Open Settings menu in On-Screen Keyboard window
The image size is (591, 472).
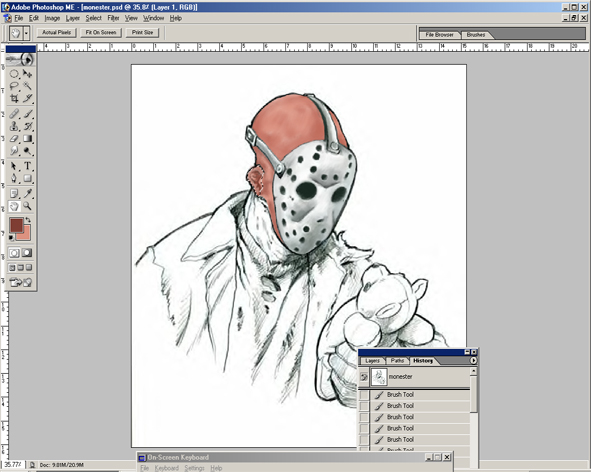coord(194,468)
